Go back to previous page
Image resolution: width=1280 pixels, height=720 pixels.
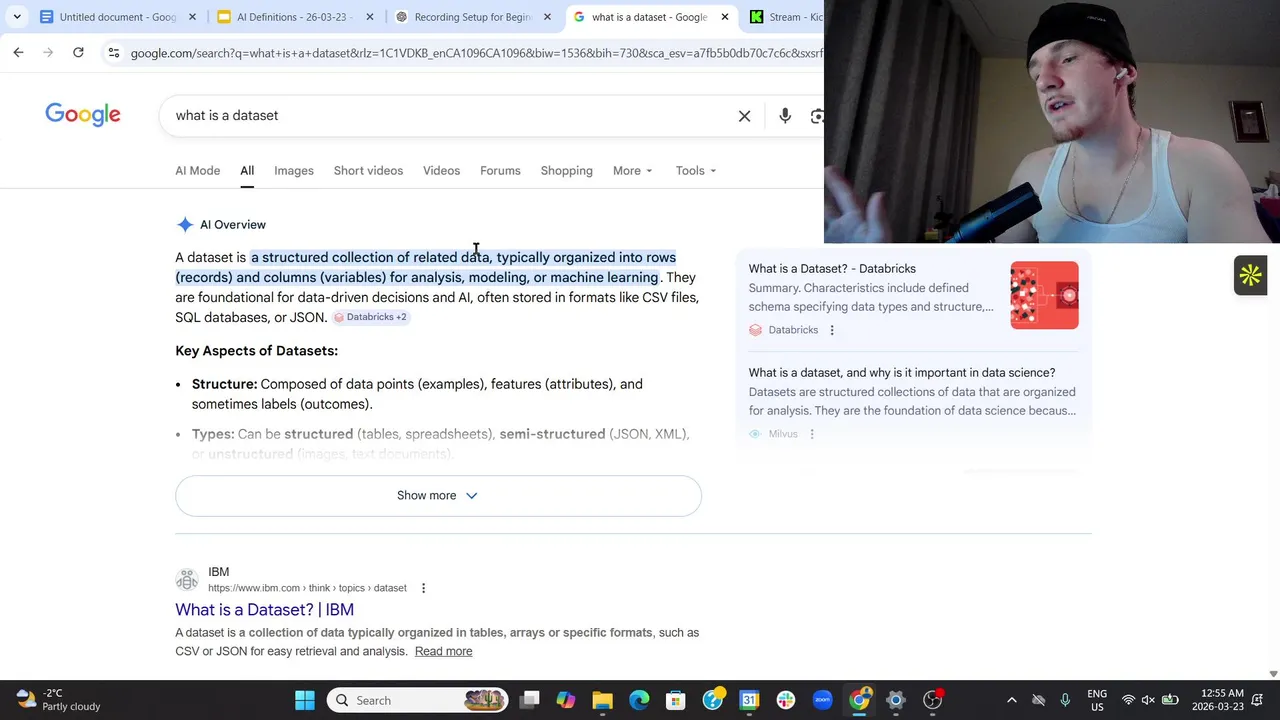coord(18,52)
